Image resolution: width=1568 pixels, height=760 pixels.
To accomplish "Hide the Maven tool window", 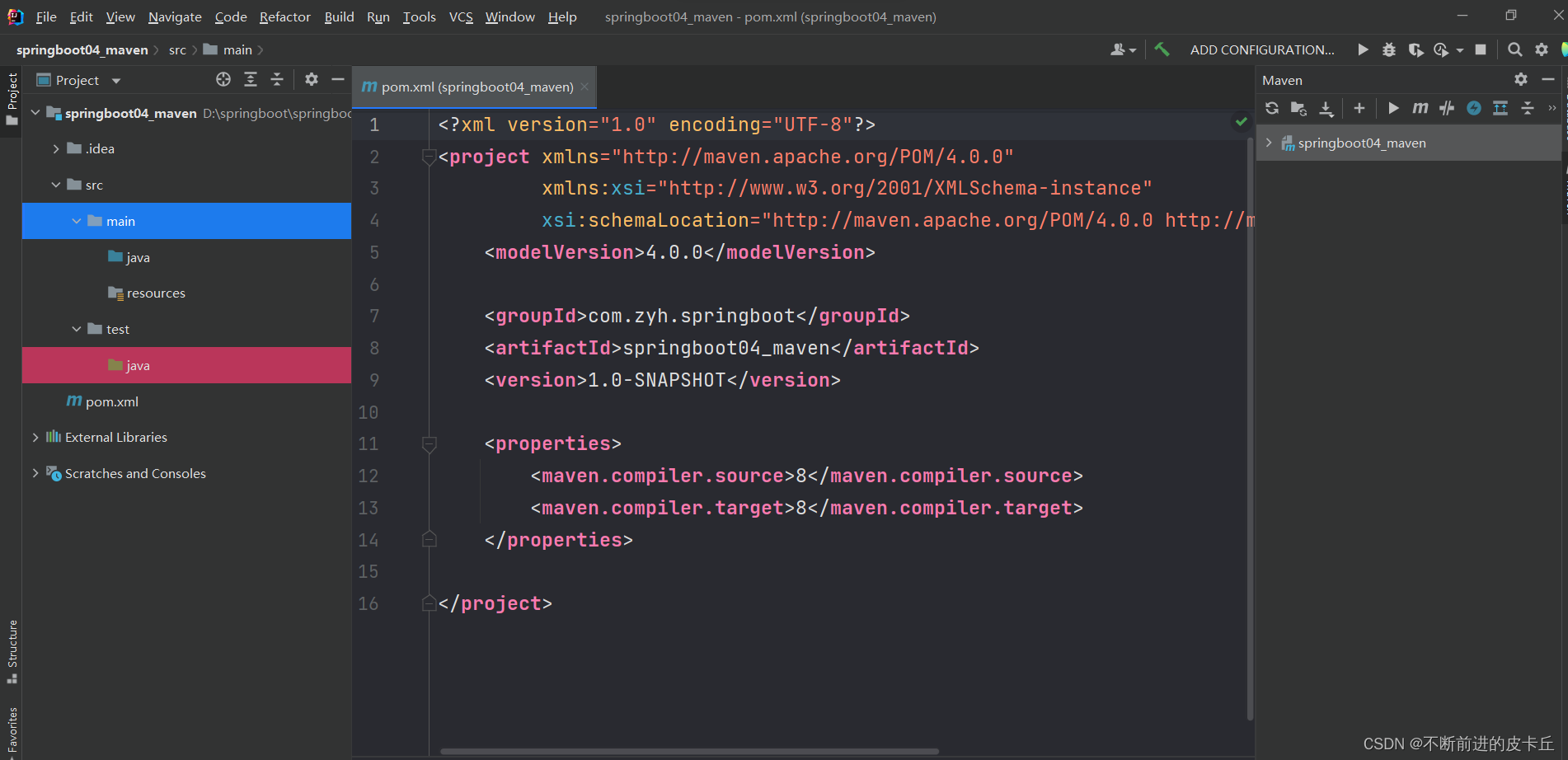I will pyautogui.click(x=1548, y=79).
